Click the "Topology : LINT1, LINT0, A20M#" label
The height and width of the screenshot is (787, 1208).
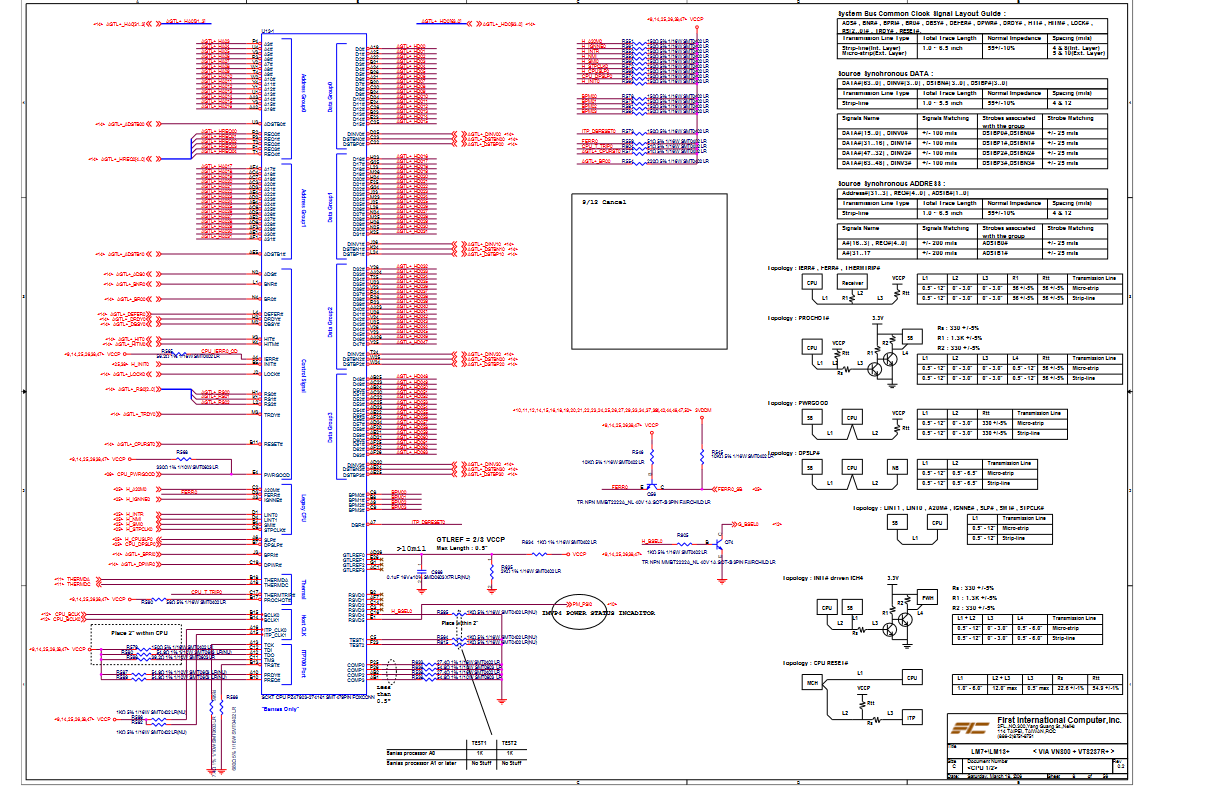[949, 507]
